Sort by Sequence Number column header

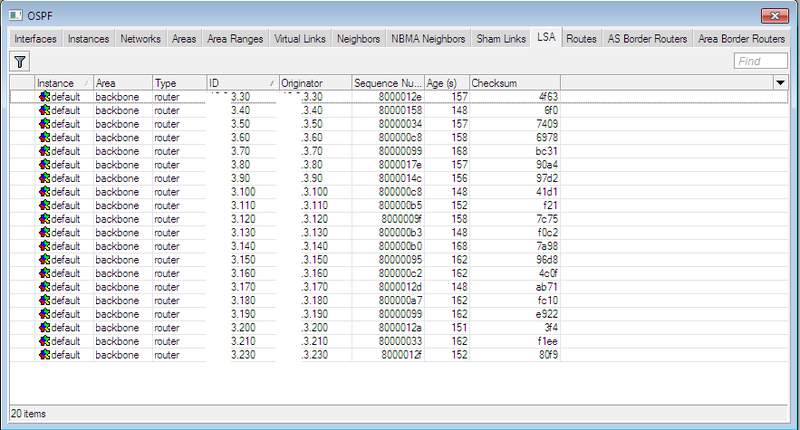pos(388,83)
